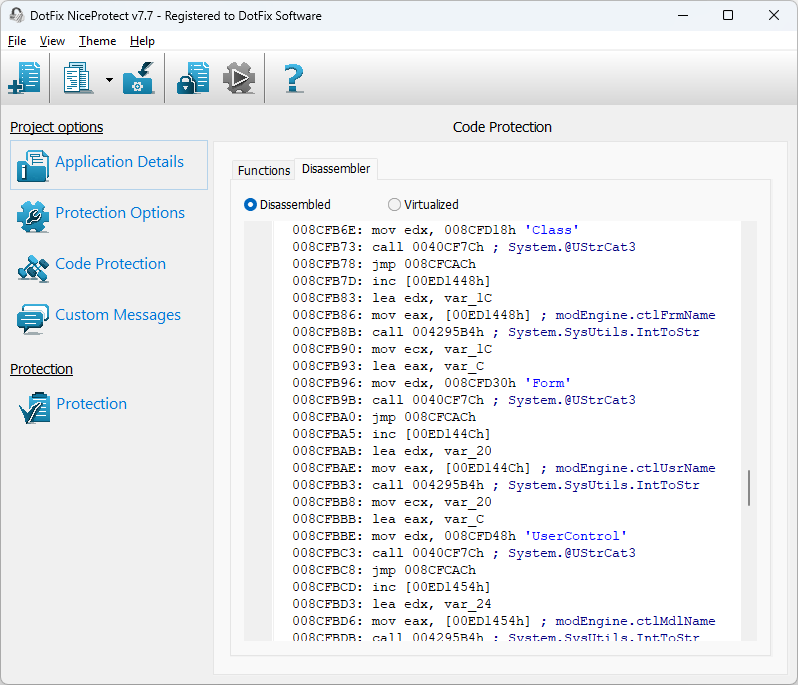Viewport: 798px width, 685px height.
Task: Open Protection Options section
Action: (x=120, y=213)
